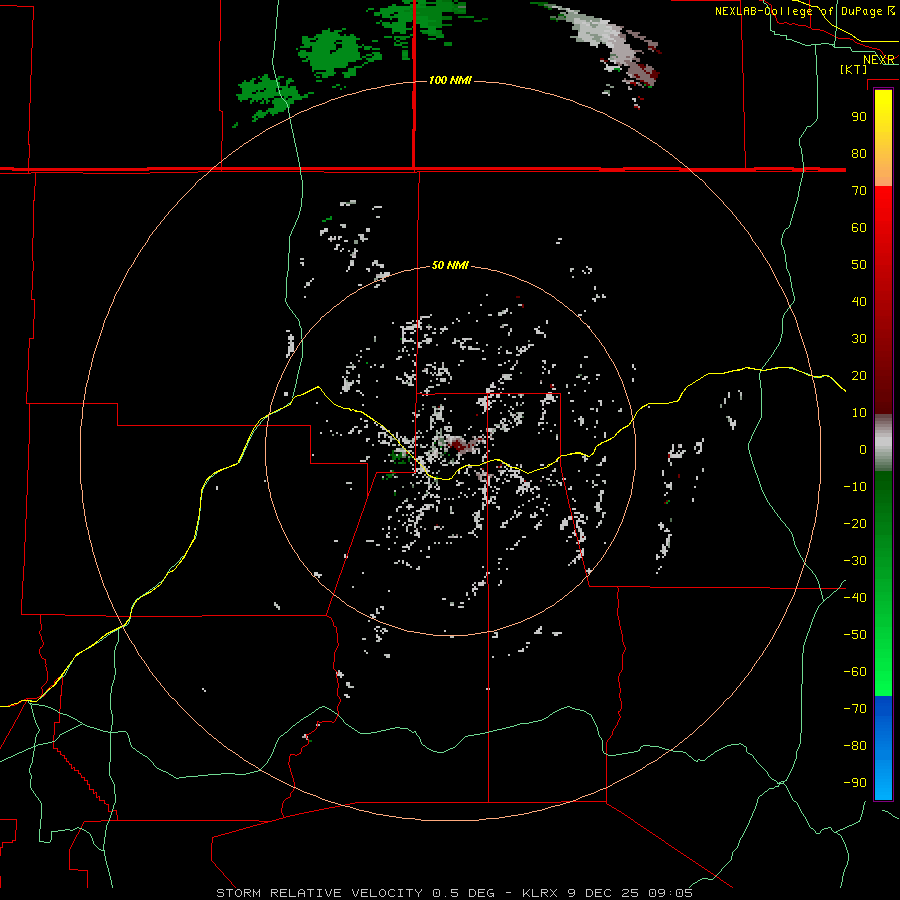
Task: Click the 100 NMI range ring label
Action: 450,80
